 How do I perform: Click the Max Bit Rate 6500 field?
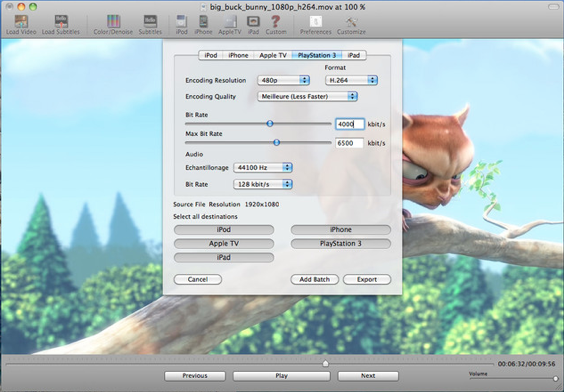(350, 143)
